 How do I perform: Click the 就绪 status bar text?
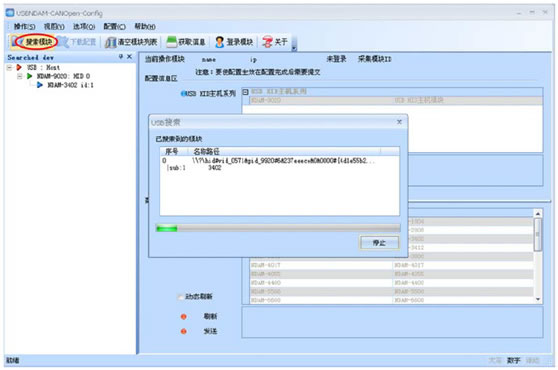pos(12,360)
